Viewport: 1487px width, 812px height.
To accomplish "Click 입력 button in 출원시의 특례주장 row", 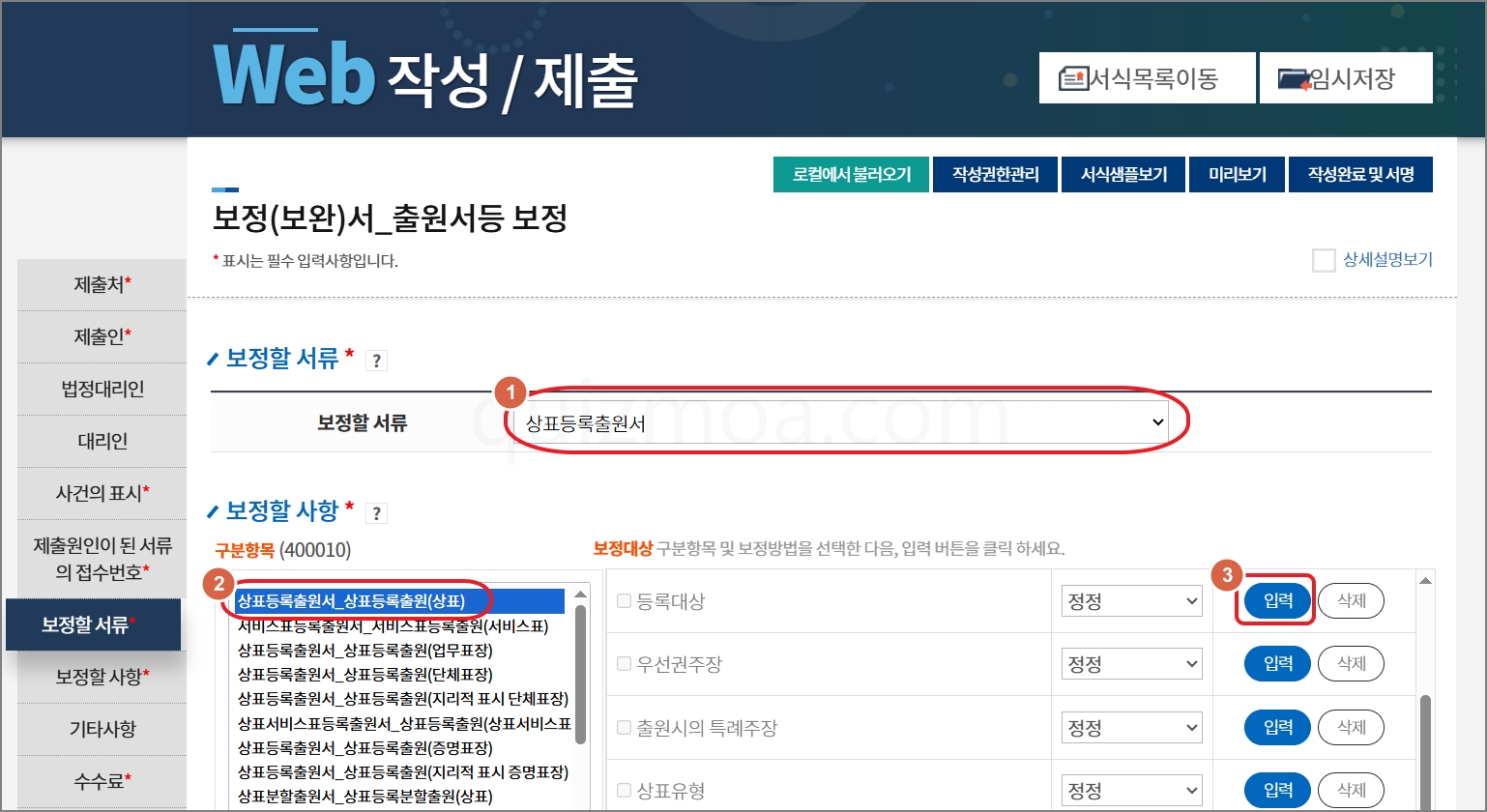I will click(1277, 727).
